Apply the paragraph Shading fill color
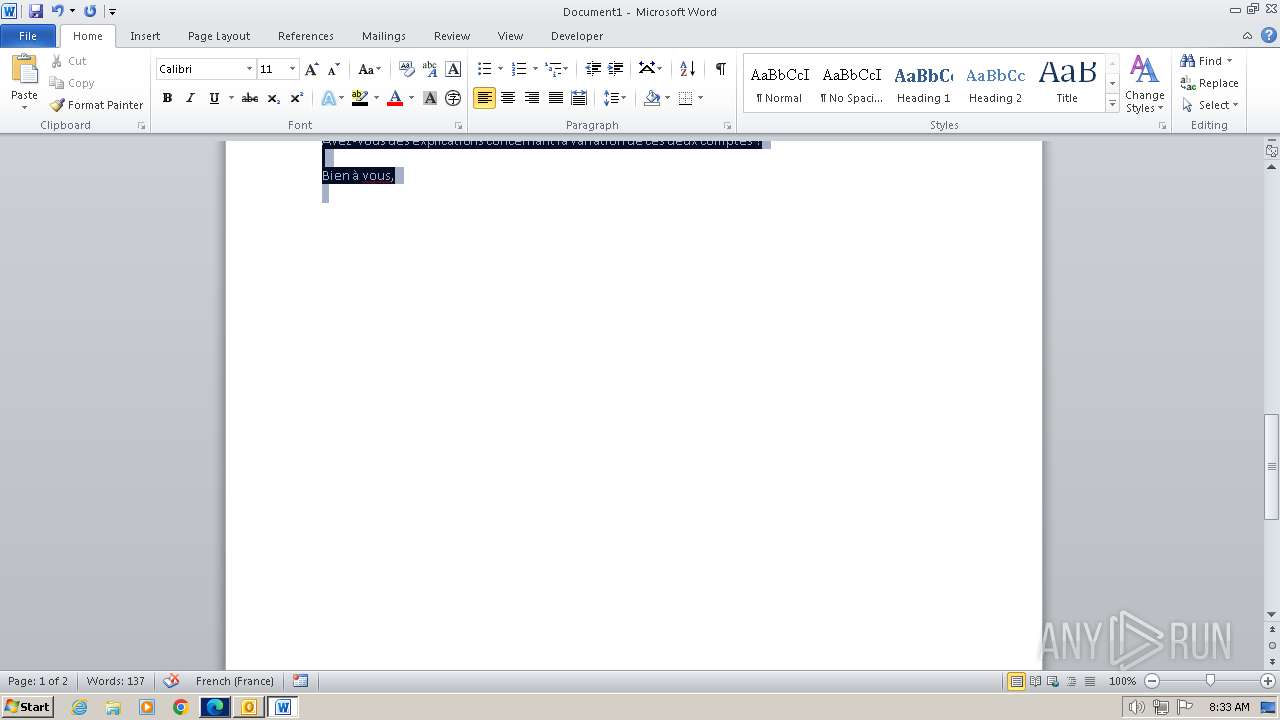The height and width of the screenshot is (720, 1280). point(652,98)
